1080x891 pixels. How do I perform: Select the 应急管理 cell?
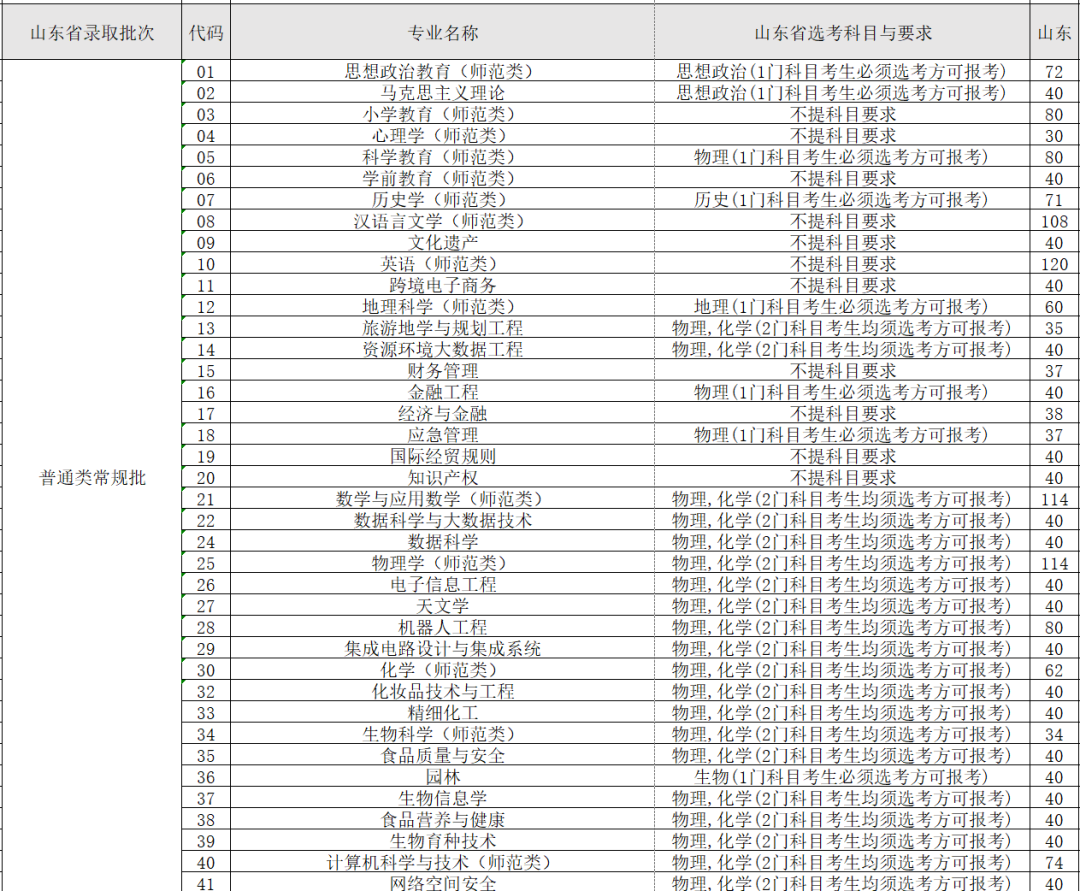(442, 434)
